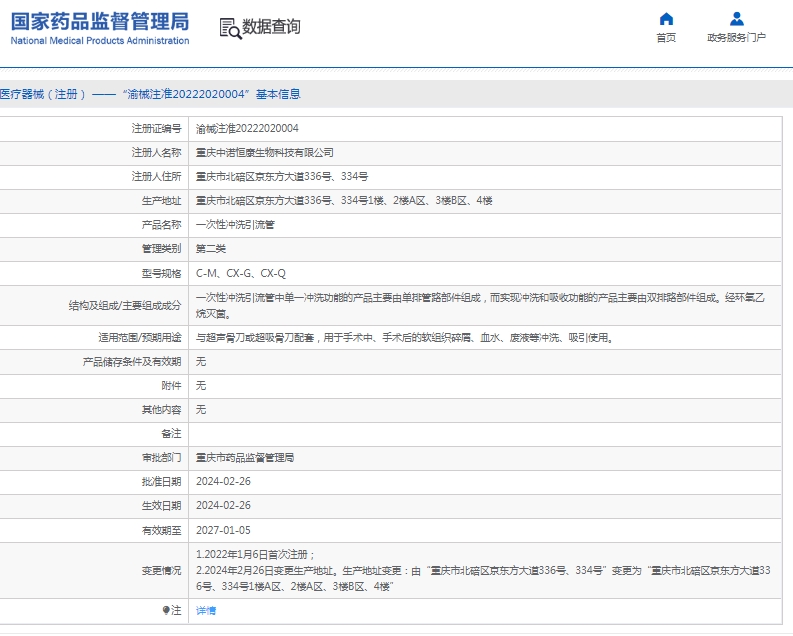Click the 首页 label
The image size is (793, 636).
[666, 38]
